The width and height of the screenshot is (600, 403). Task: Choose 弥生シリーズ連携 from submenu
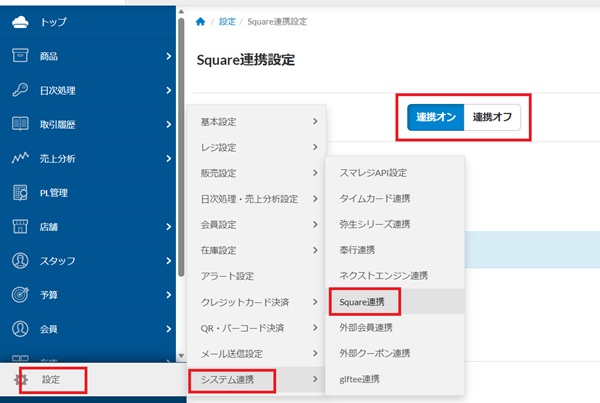395,224
